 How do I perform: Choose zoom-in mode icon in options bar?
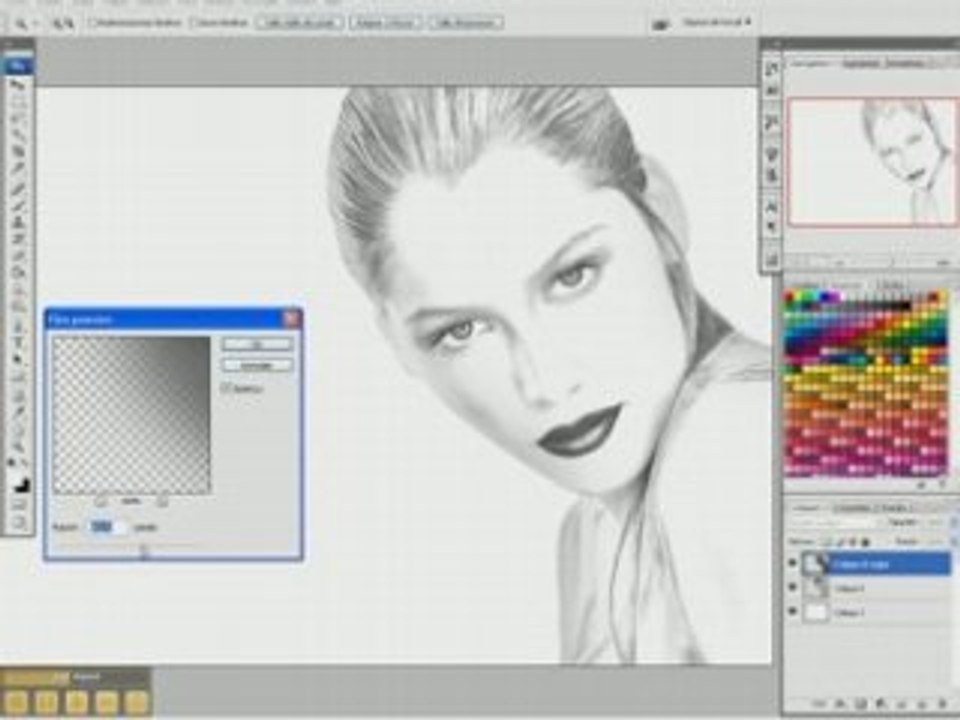click(58, 23)
